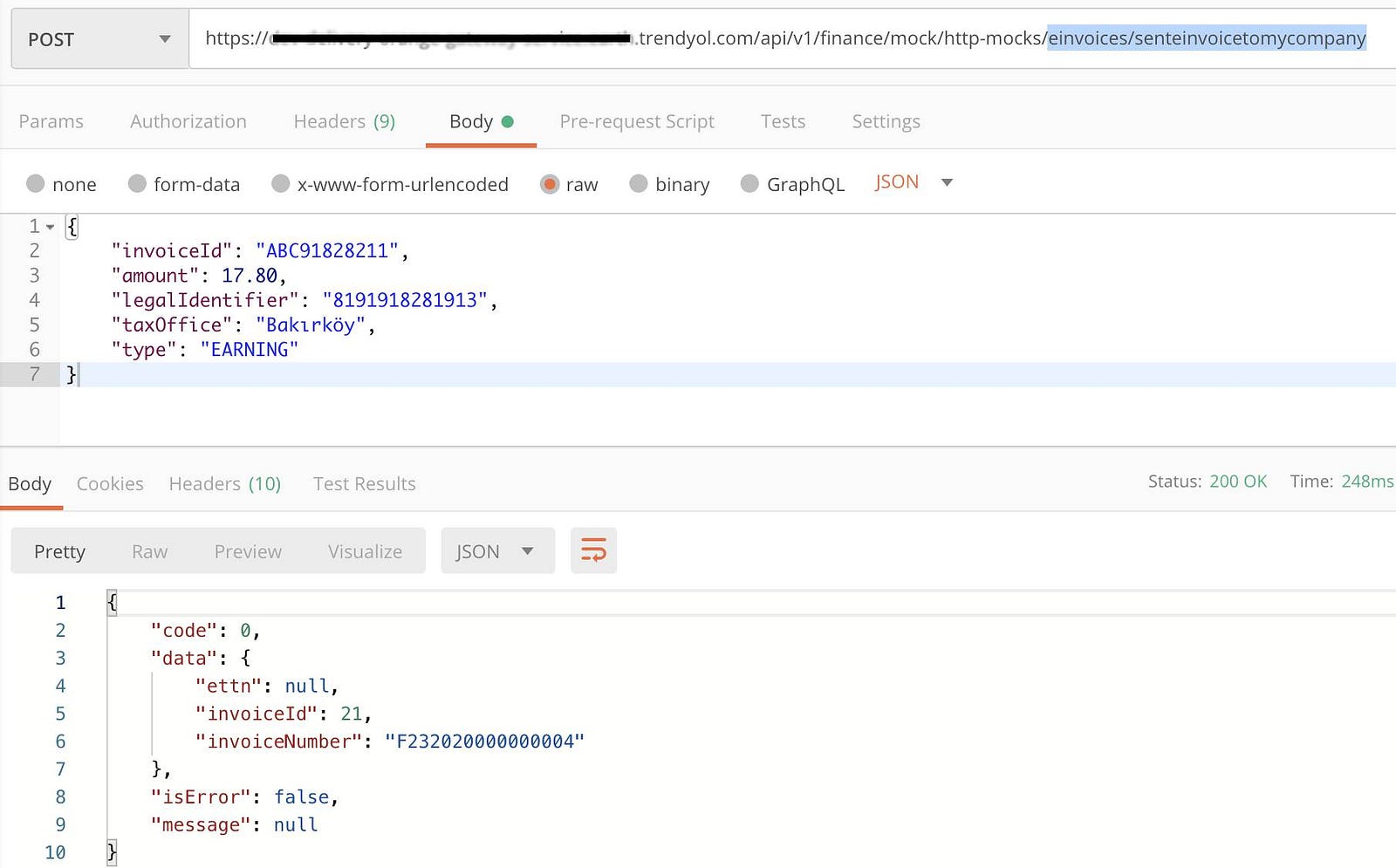
Task: Click the "message" key in response
Action: tap(202, 825)
